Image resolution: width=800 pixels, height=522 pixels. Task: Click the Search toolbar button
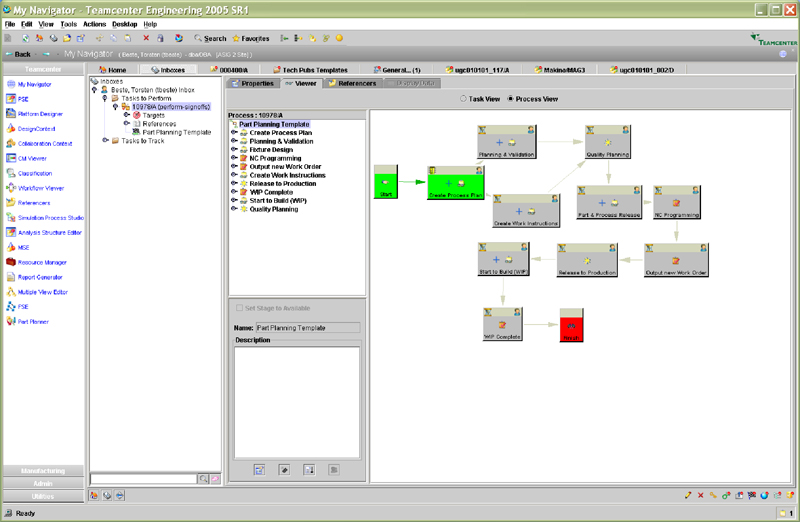(210, 38)
